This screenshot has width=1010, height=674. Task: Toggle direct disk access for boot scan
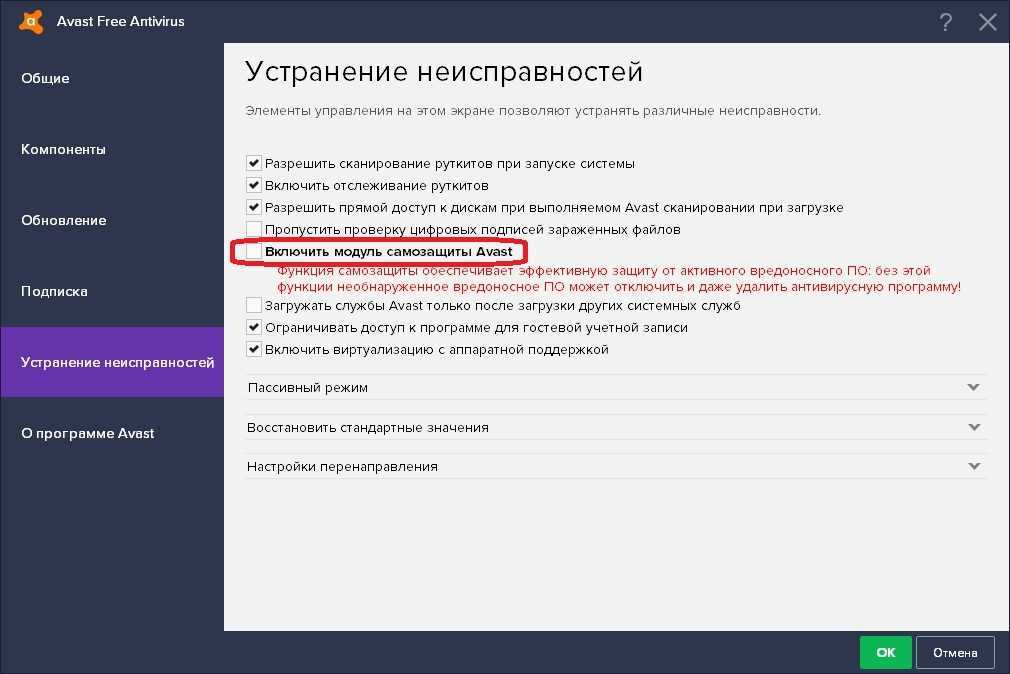pyautogui.click(x=254, y=207)
